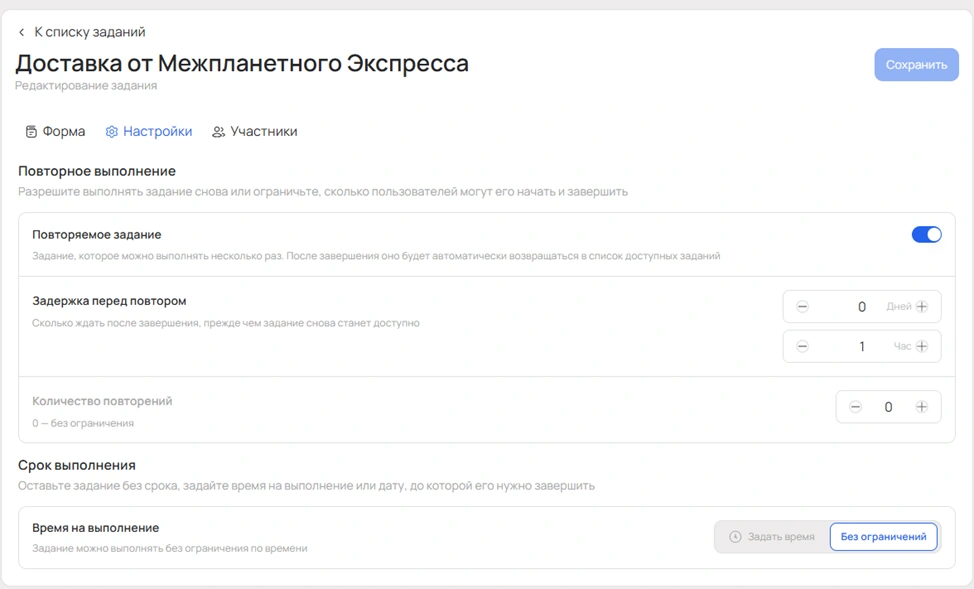Select the Задать время option
Viewport: 974px width, 589px height.
pyautogui.click(x=772, y=537)
